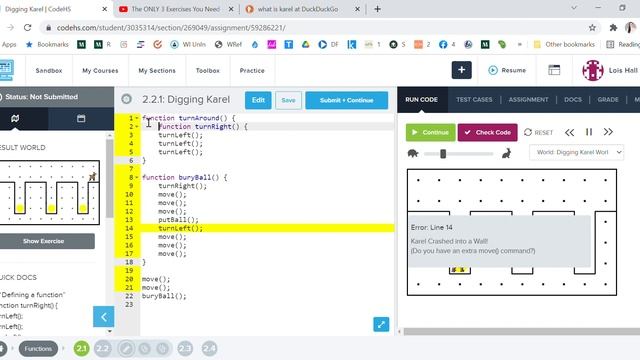Select the calendar icon sidebar tab
The height and width of the screenshot is (360, 640).
click(81, 118)
